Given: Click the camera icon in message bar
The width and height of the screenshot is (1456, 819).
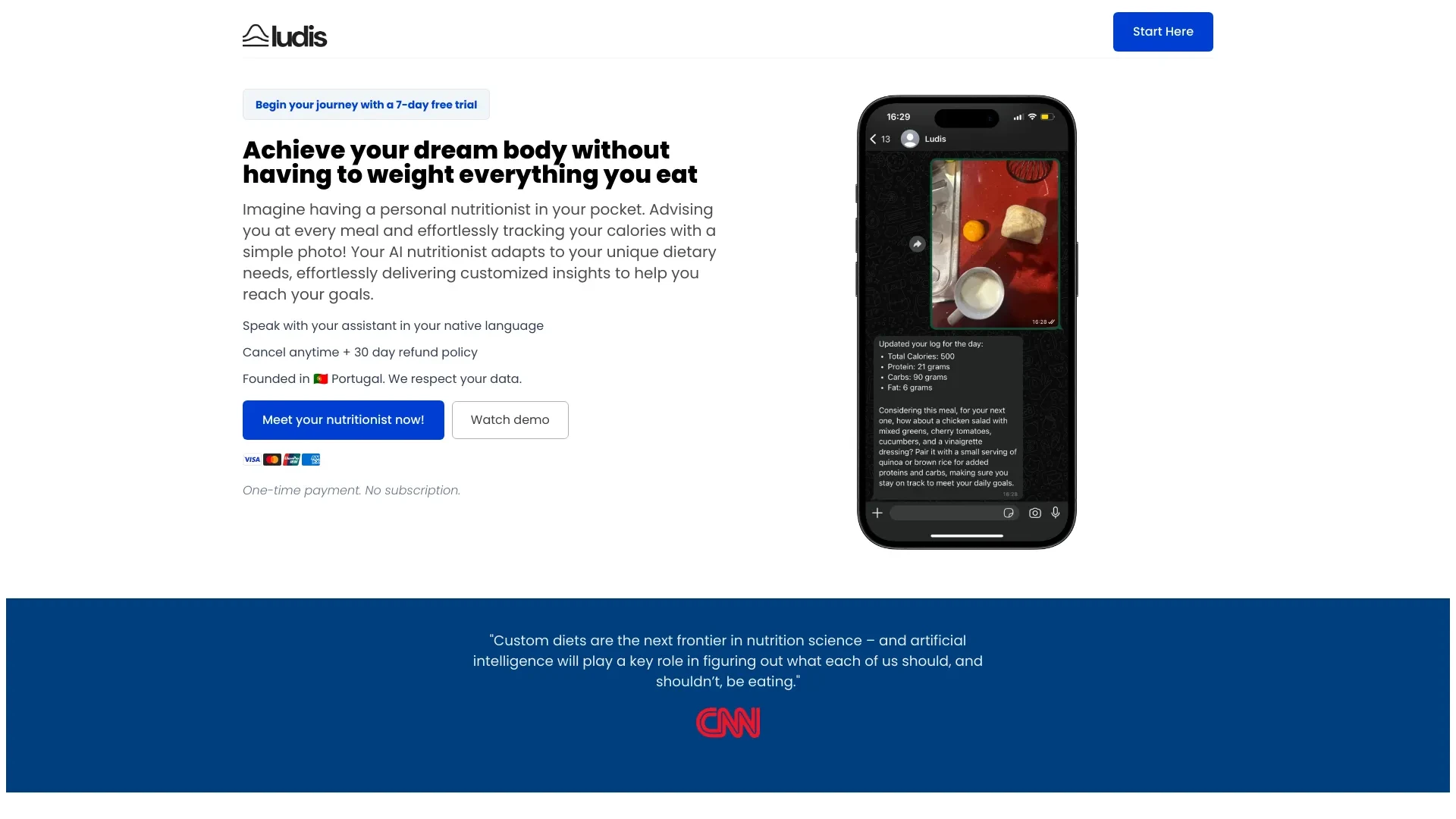Looking at the screenshot, I should click(1035, 513).
